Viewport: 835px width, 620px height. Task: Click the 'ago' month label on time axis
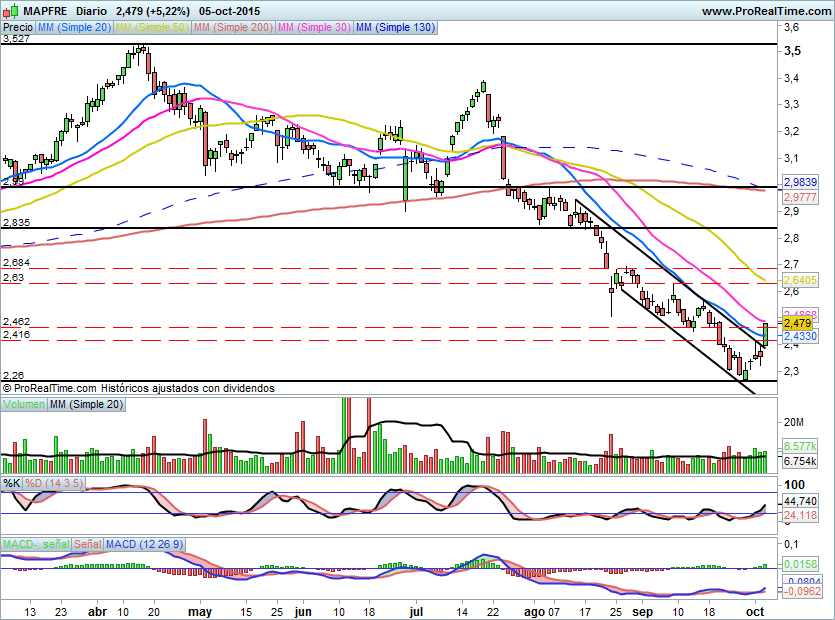[x=534, y=612]
